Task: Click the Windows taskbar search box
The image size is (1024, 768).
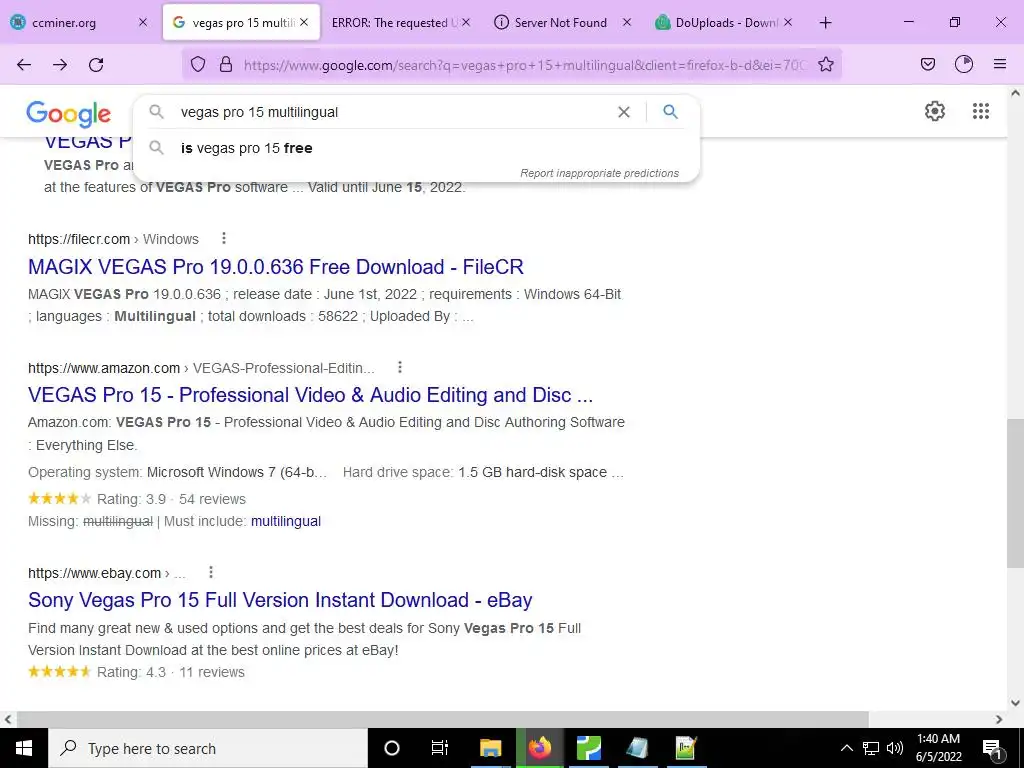Action: point(208,748)
